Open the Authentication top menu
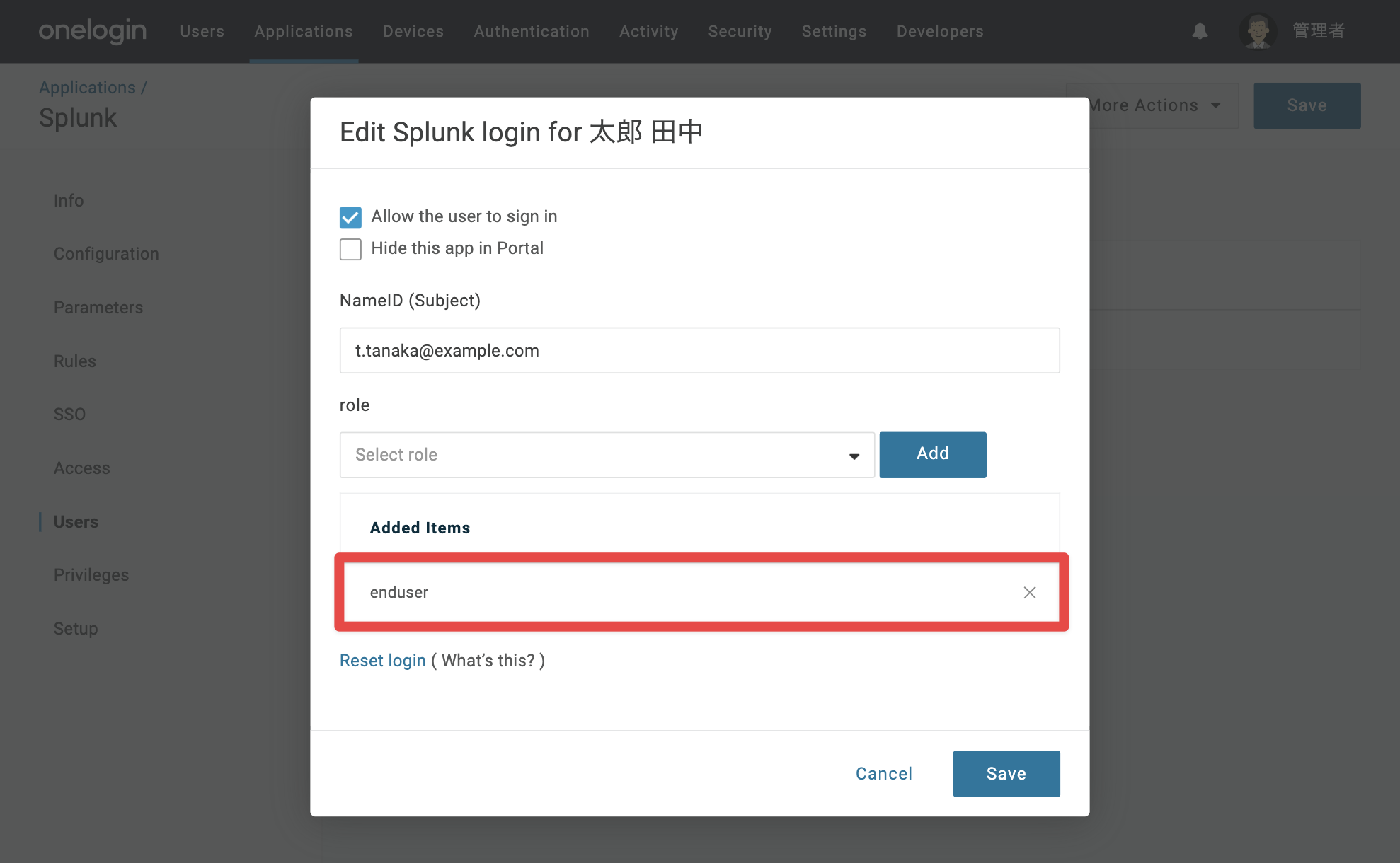The width and height of the screenshot is (1400, 863). point(532,31)
